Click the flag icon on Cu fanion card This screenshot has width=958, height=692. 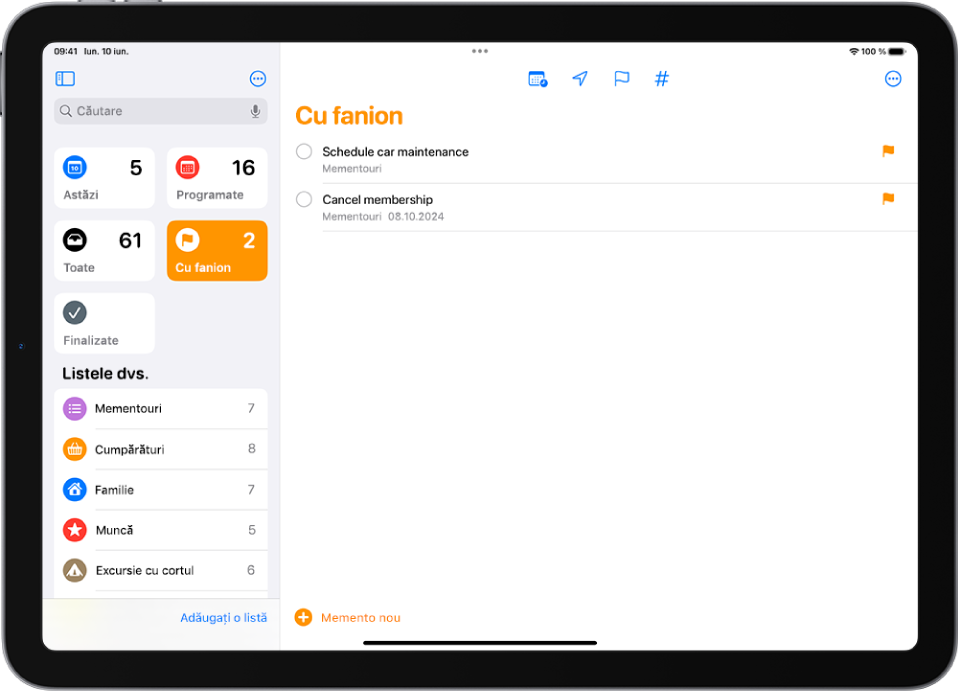click(x=188, y=240)
